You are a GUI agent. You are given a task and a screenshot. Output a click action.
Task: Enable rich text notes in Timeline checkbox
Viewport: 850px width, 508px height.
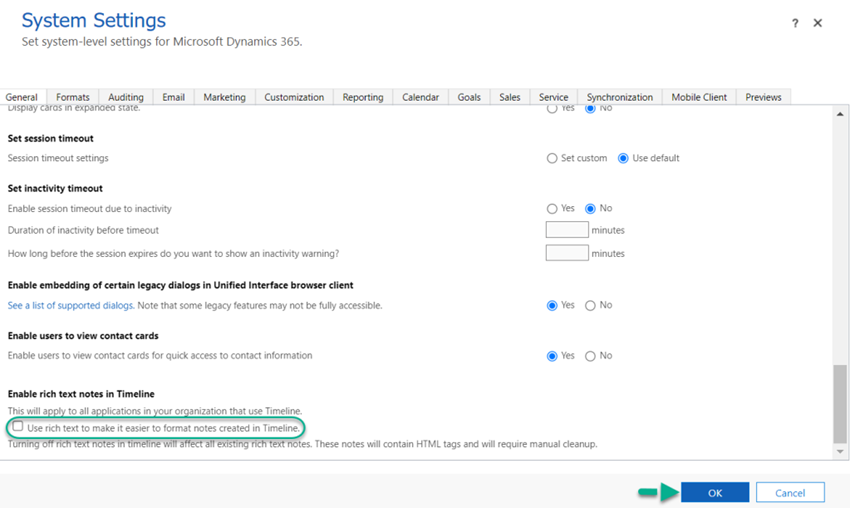click(x=18, y=426)
